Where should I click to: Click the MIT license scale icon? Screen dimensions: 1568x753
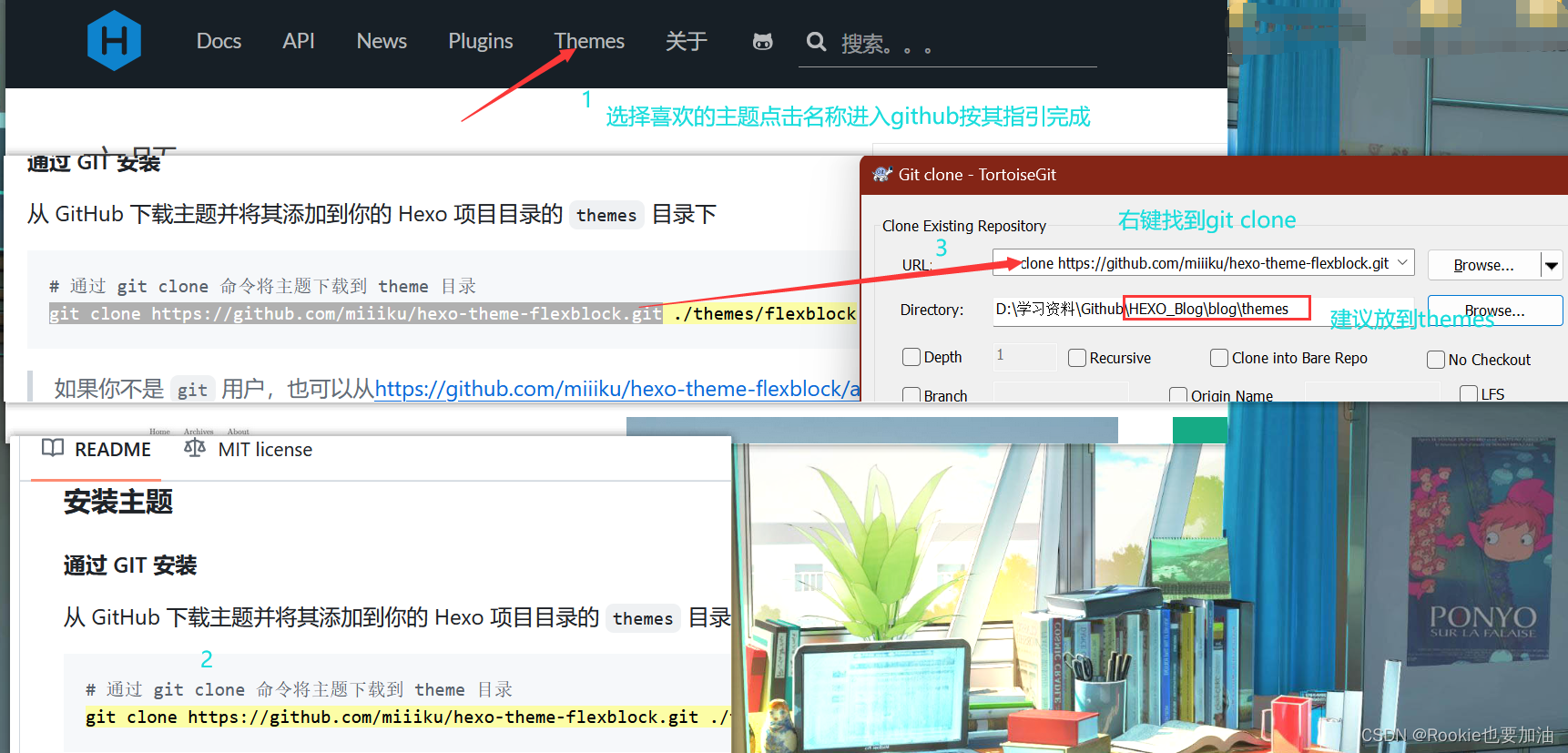click(x=195, y=448)
